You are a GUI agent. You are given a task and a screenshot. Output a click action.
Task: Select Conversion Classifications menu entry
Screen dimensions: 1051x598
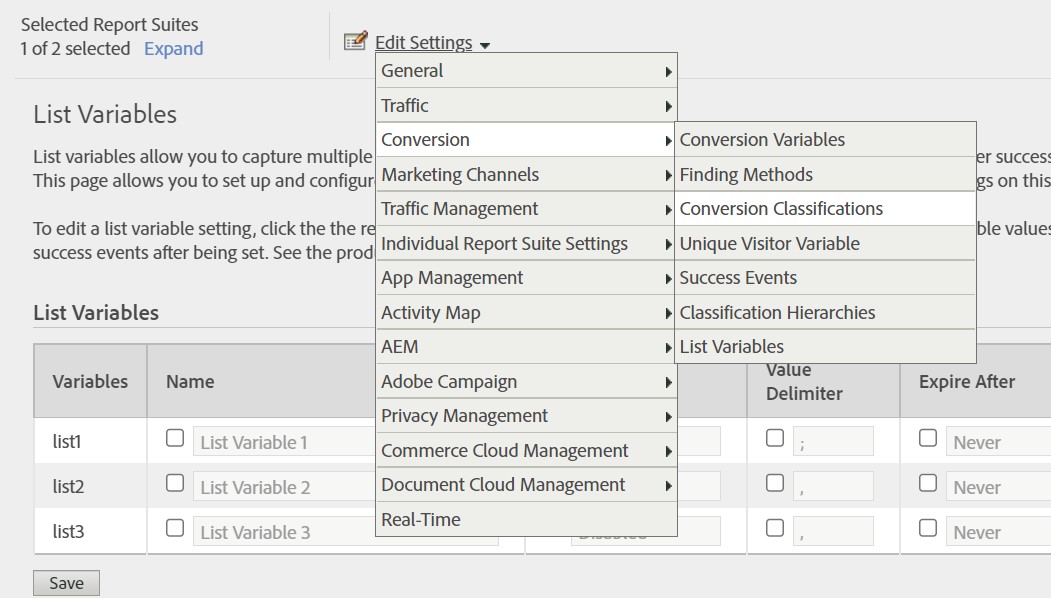pos(781,209)
